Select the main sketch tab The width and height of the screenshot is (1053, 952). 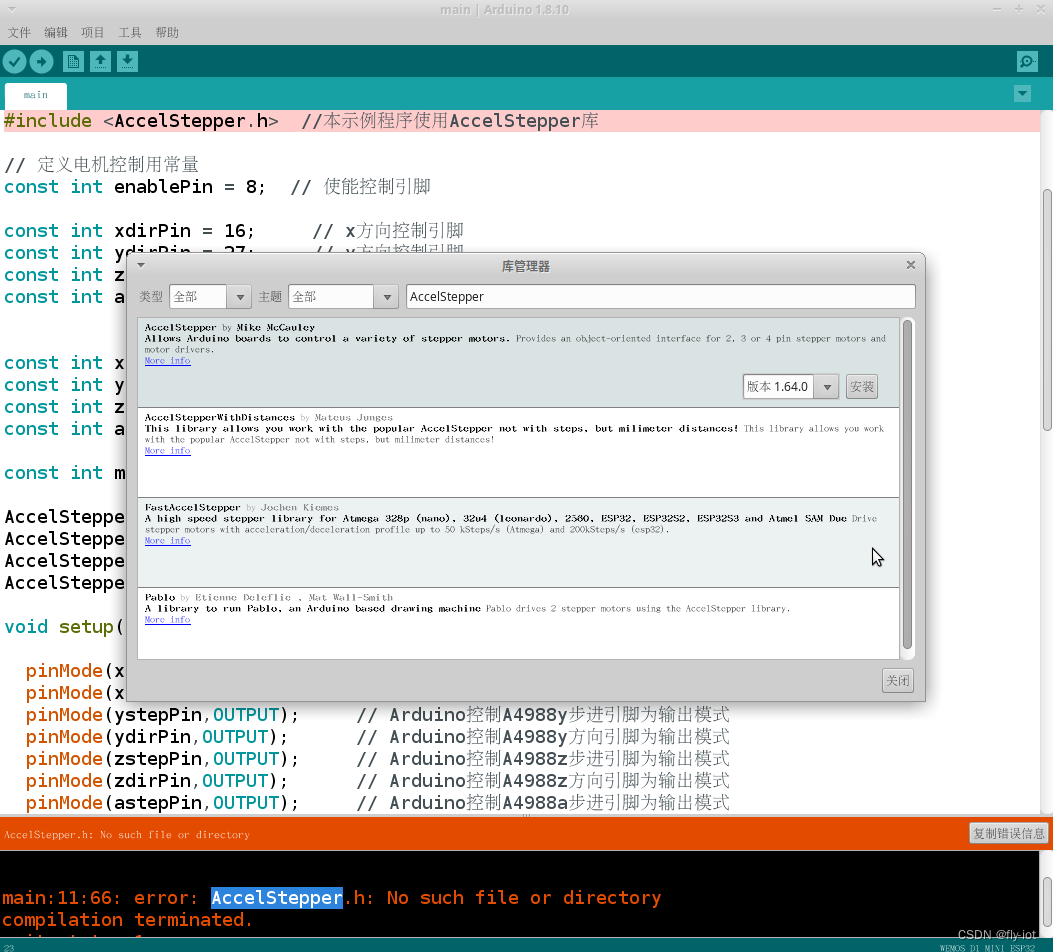(36, 95)
